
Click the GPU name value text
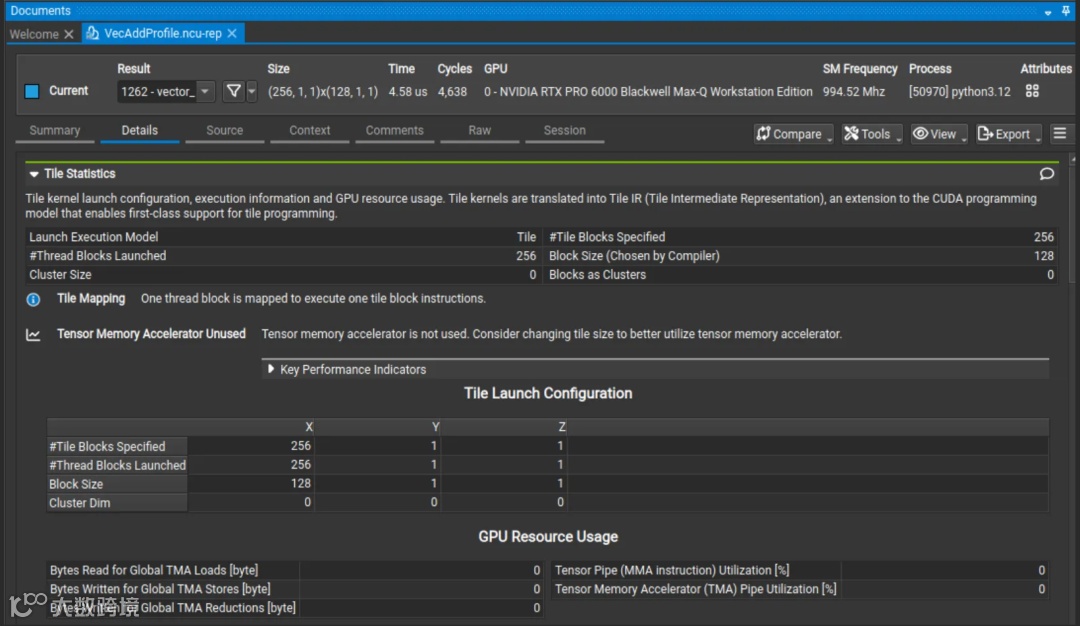click(x=648, y=92)
